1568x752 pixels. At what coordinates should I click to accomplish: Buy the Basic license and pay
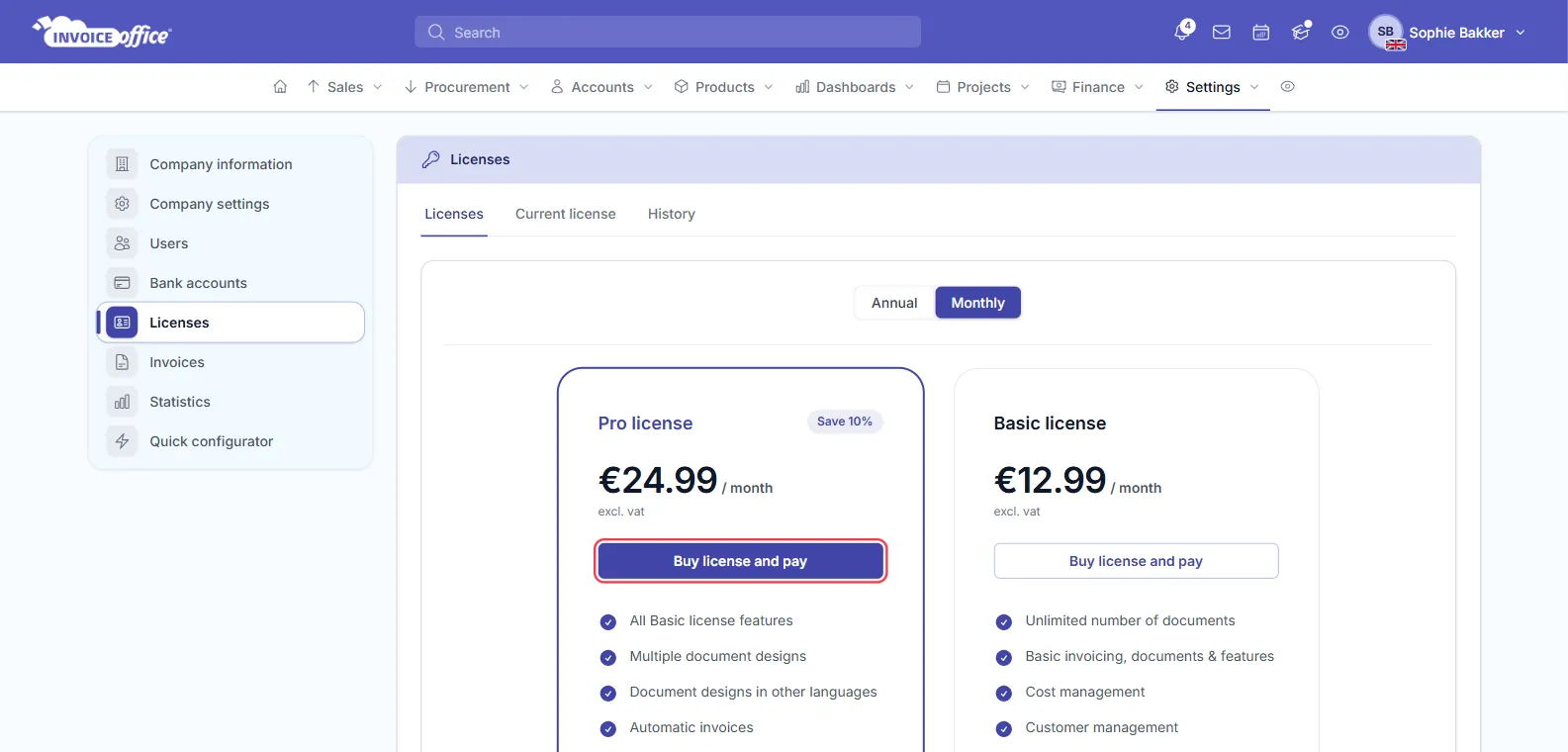coord(1136,561)
